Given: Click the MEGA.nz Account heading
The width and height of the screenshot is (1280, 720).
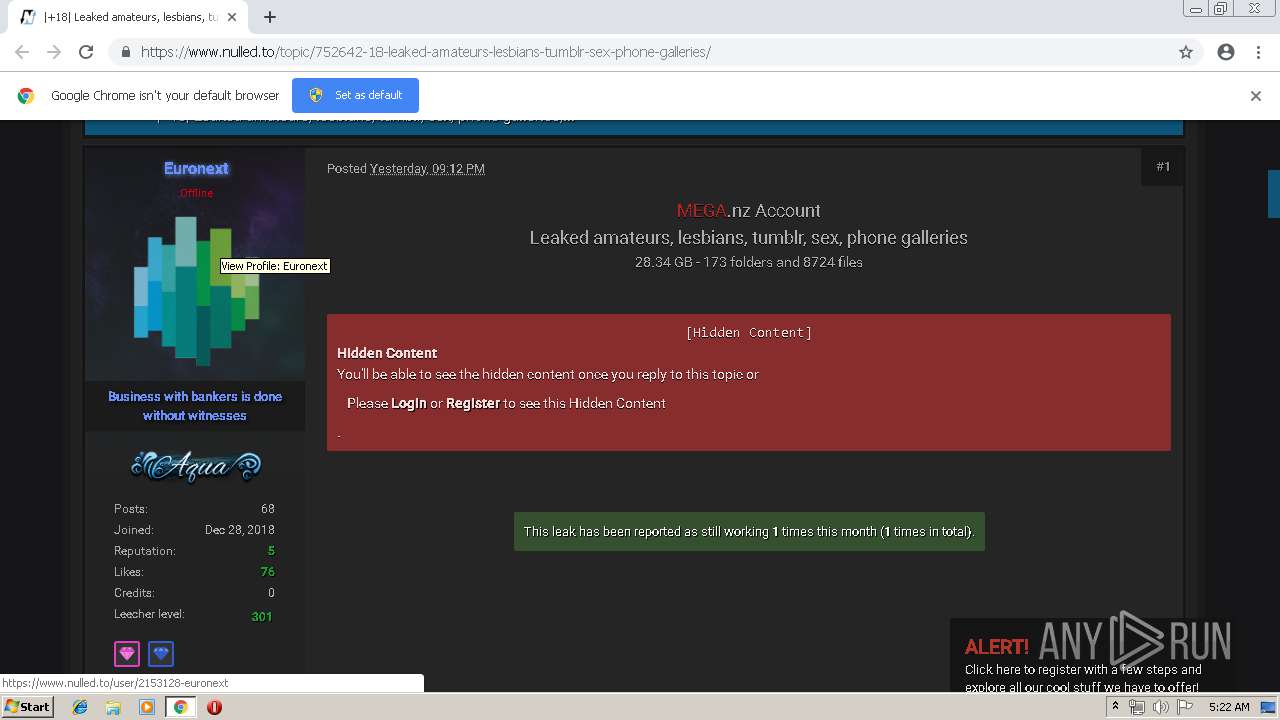Looking at the screenshot, I should click(749, 211).
